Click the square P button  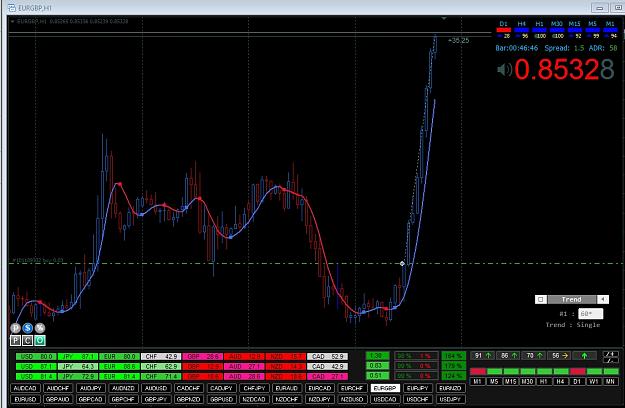click(15, 340)
